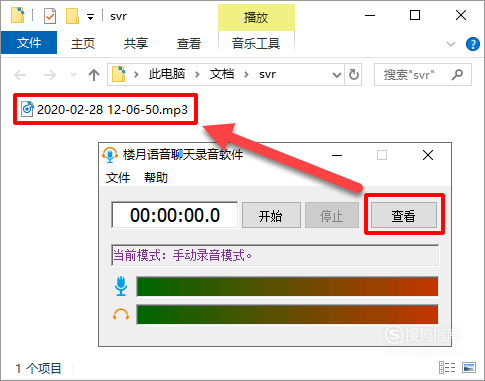Open recent locations dropdown arrow
Screen dimensions: 485x381
(73, 75)
